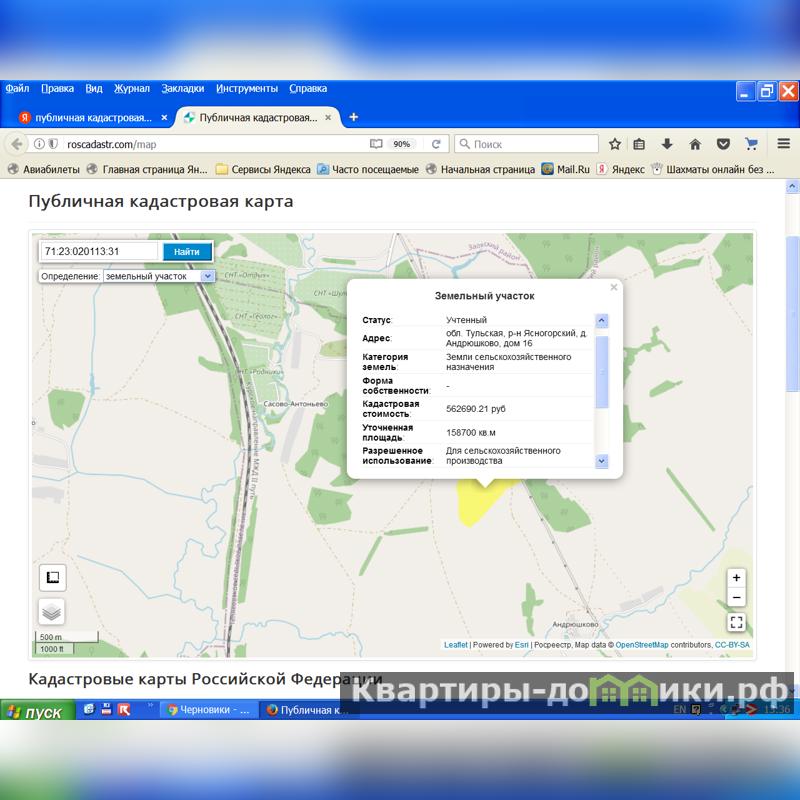The image size is (800, 800).
Task: Click the cadastral number input field
Action: pos(100,252)
